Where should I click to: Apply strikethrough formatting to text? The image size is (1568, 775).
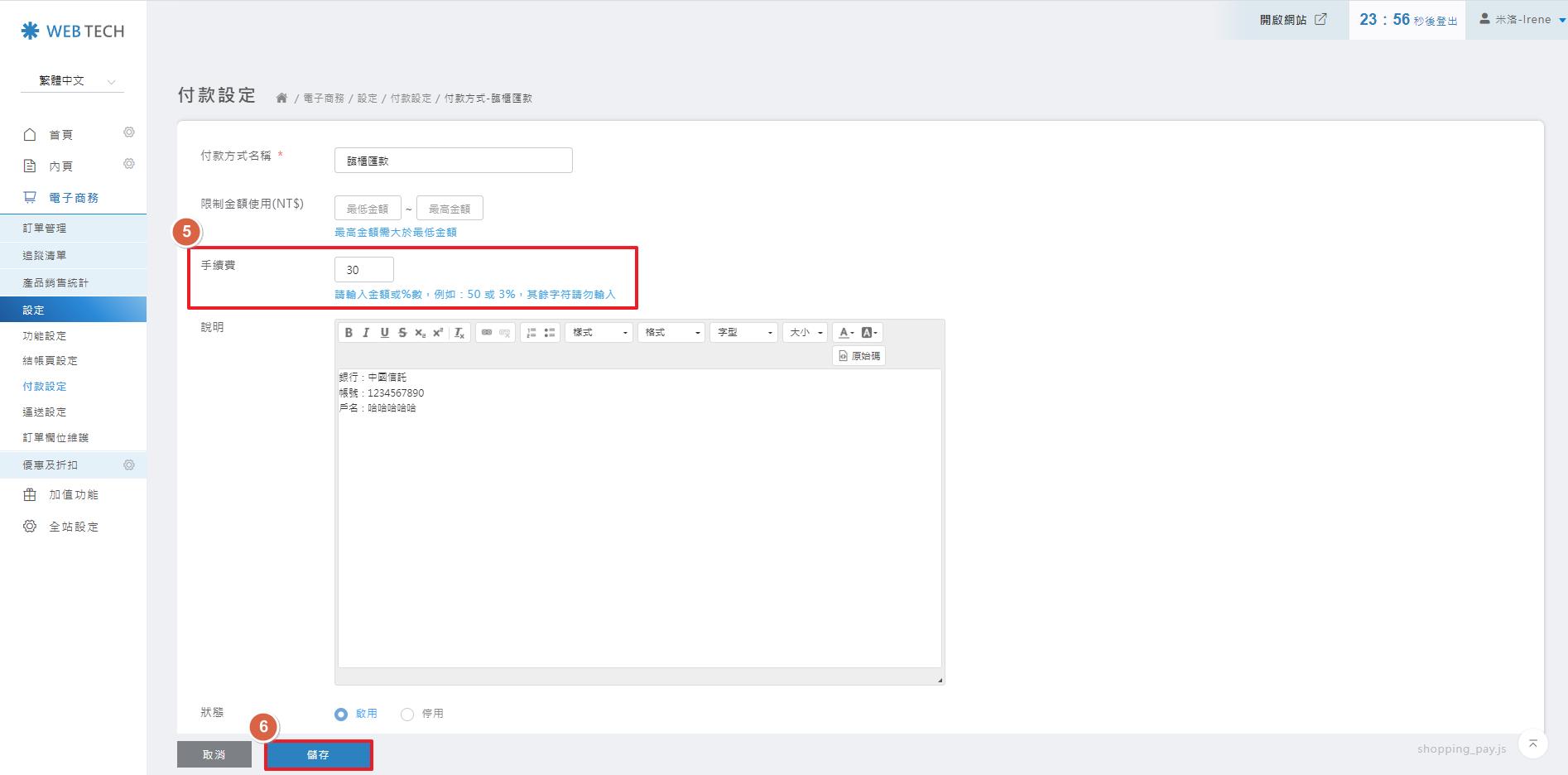pos(402,333)
